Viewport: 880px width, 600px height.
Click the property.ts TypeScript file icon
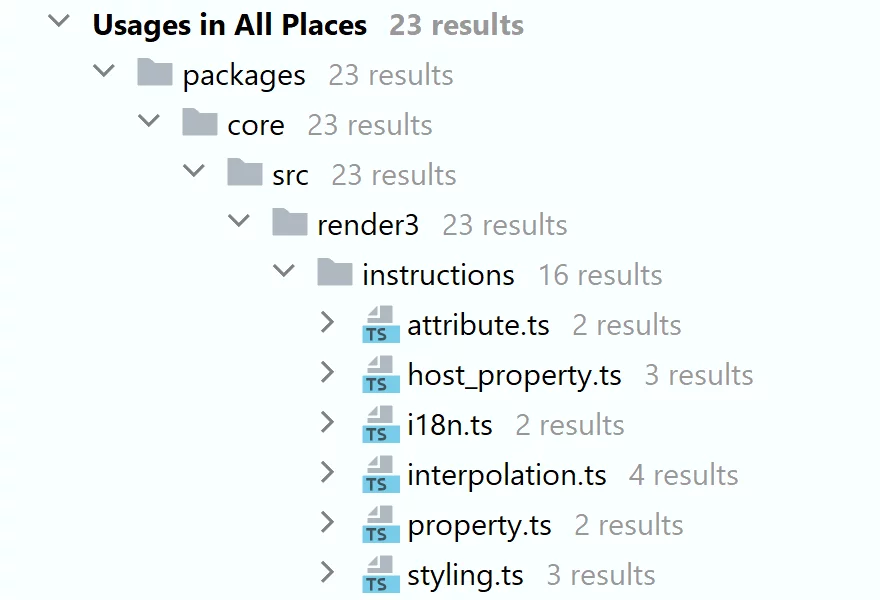tap(381, 524)
